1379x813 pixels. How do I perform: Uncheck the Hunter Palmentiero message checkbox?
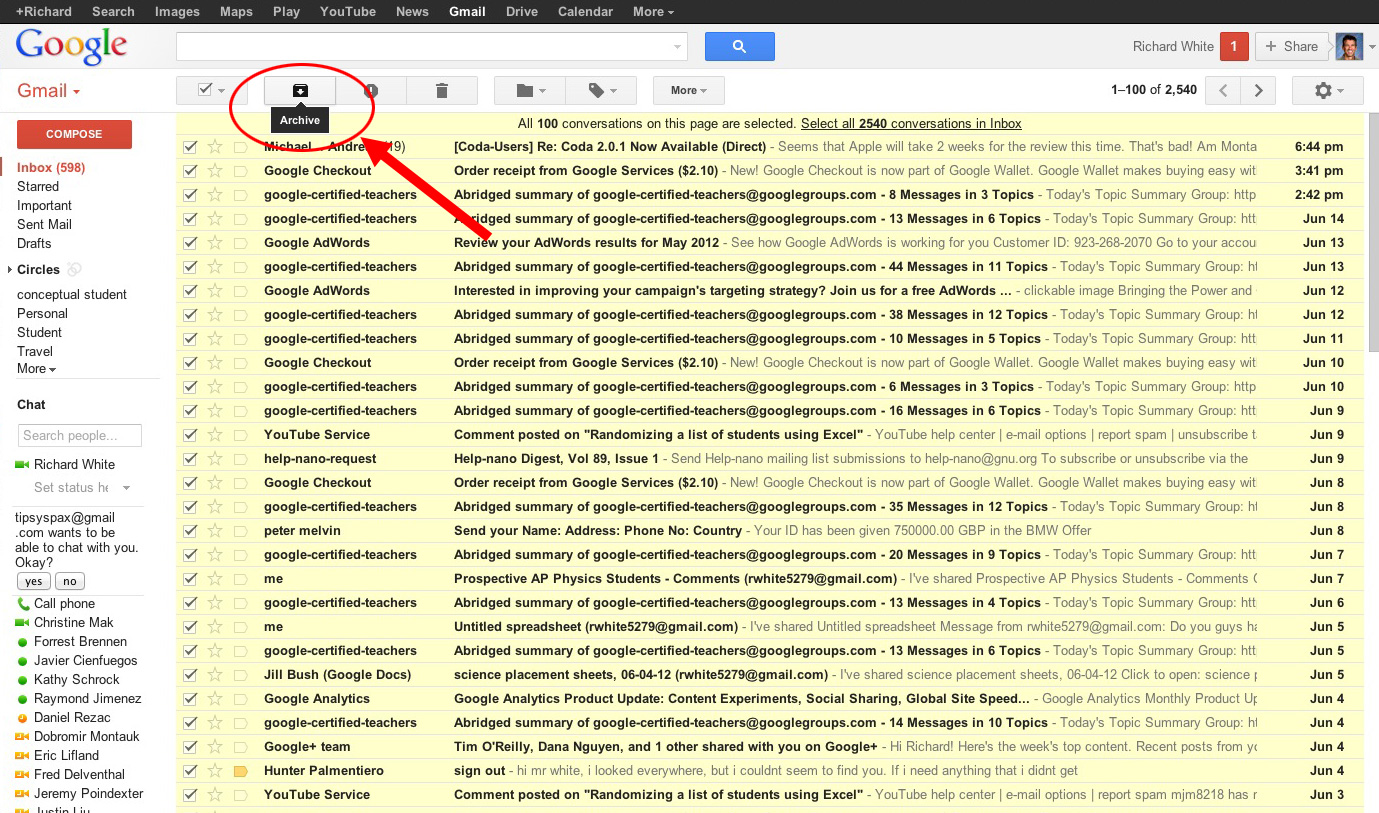tap(191, 771)
